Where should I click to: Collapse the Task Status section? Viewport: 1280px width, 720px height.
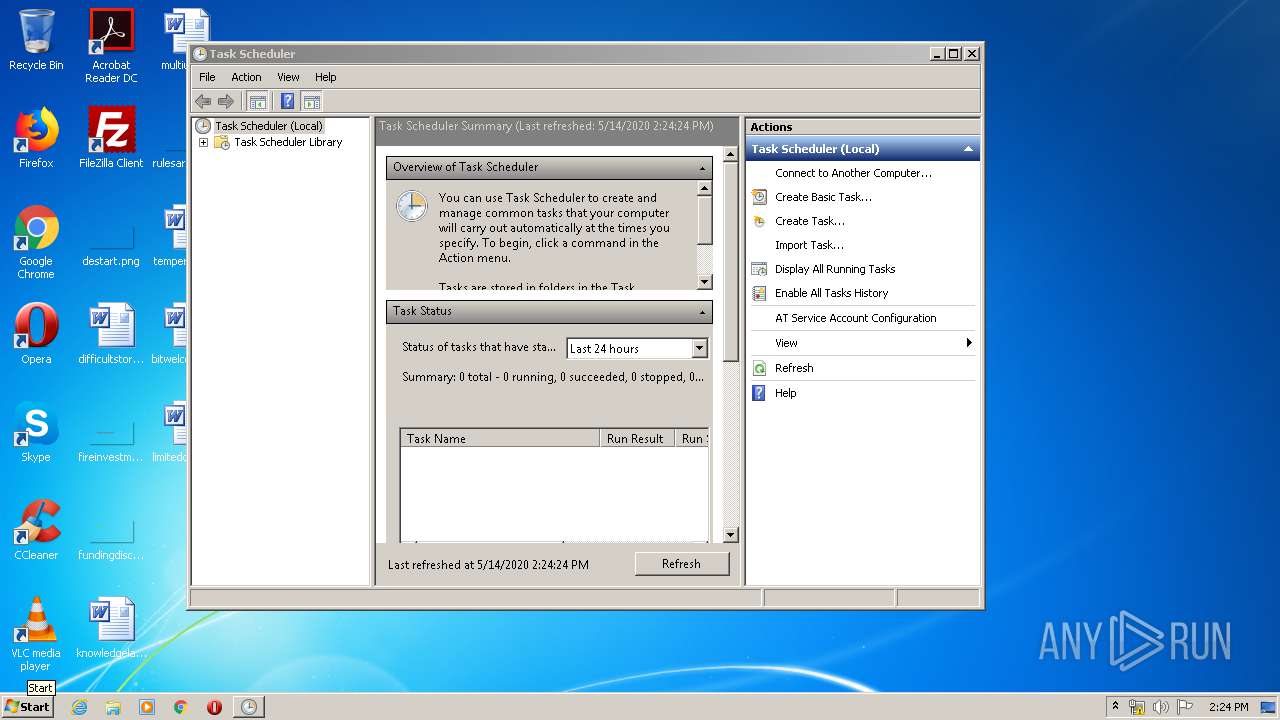[x=703, y=312]
